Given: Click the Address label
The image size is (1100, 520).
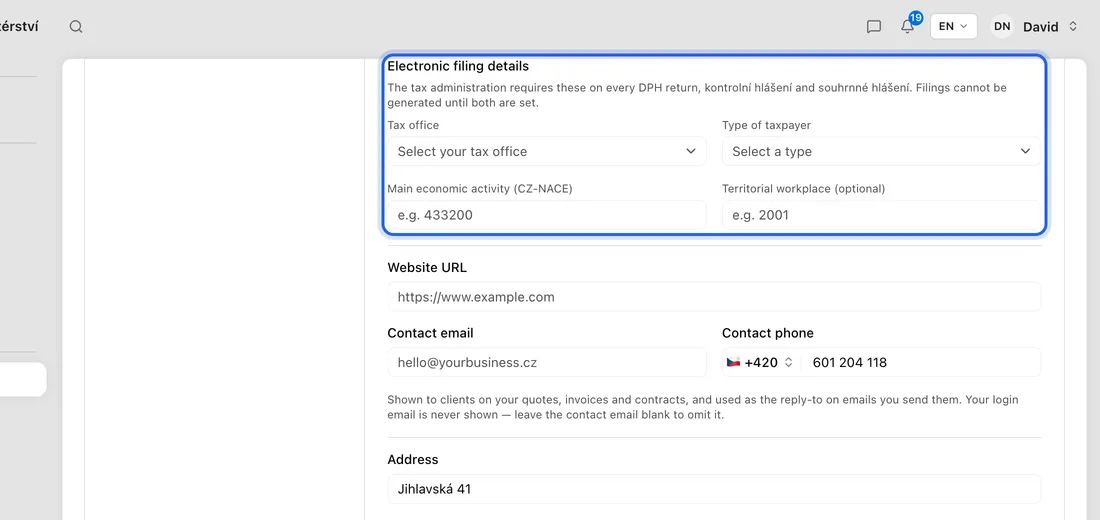Looking at the screenshot, I should pyautogui.click(x=412, y=460).
